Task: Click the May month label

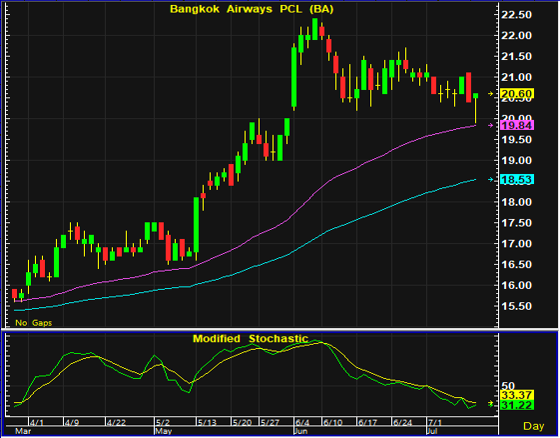Action: 161,431
